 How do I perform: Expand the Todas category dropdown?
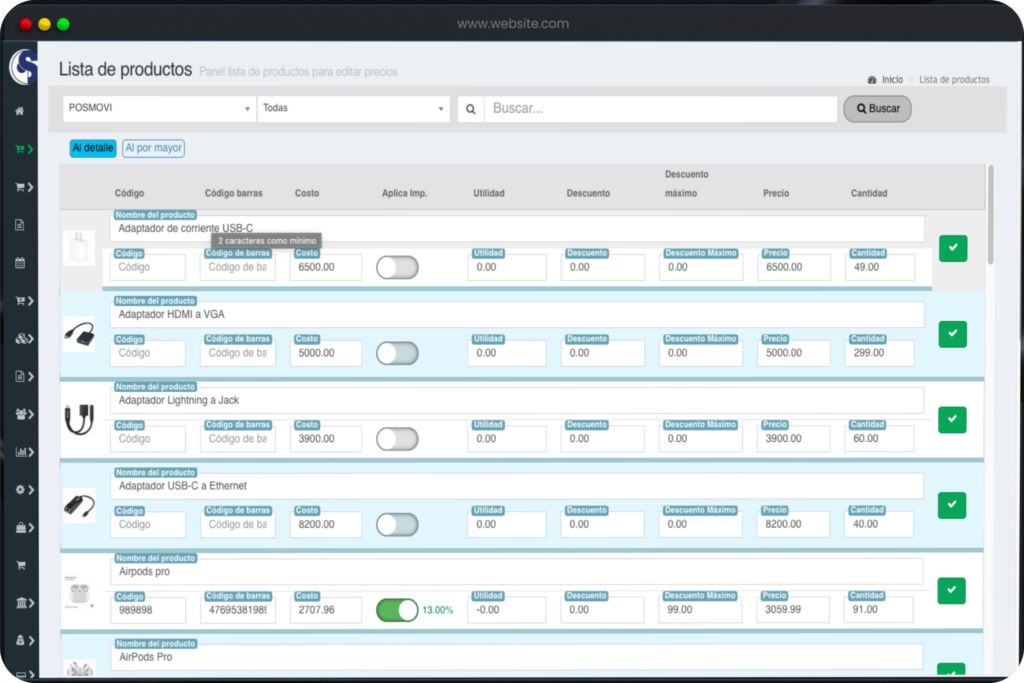353,109
